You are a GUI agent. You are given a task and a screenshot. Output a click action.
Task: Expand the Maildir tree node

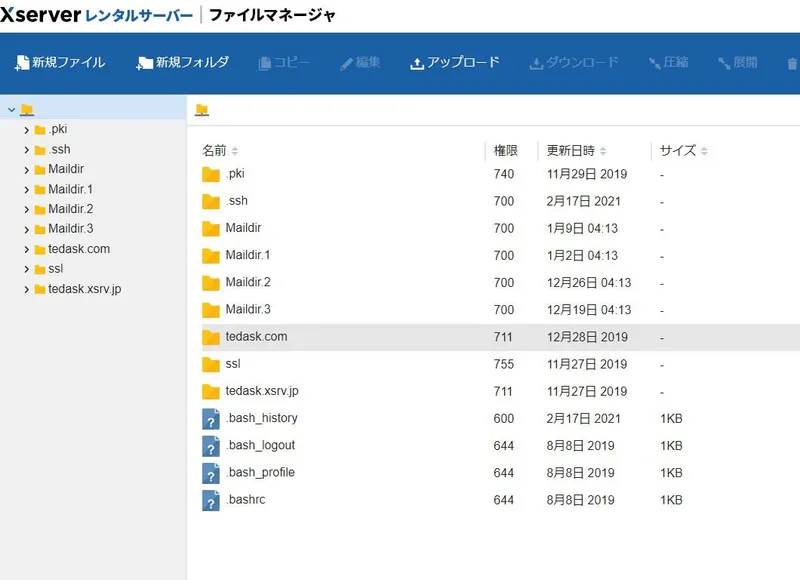click(x=27, y=170)
